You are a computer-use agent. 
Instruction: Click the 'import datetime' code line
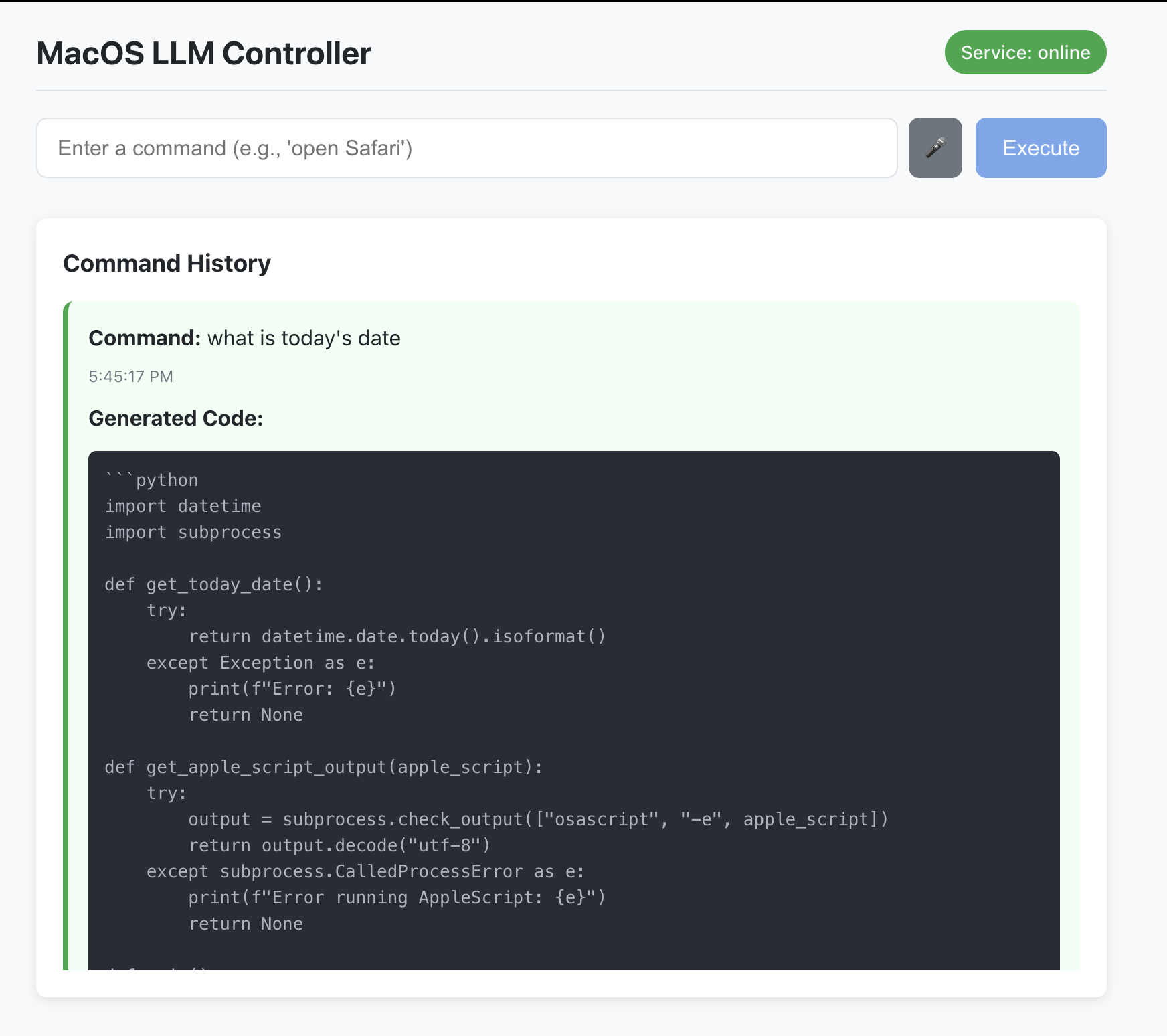[x=183, y=506]
